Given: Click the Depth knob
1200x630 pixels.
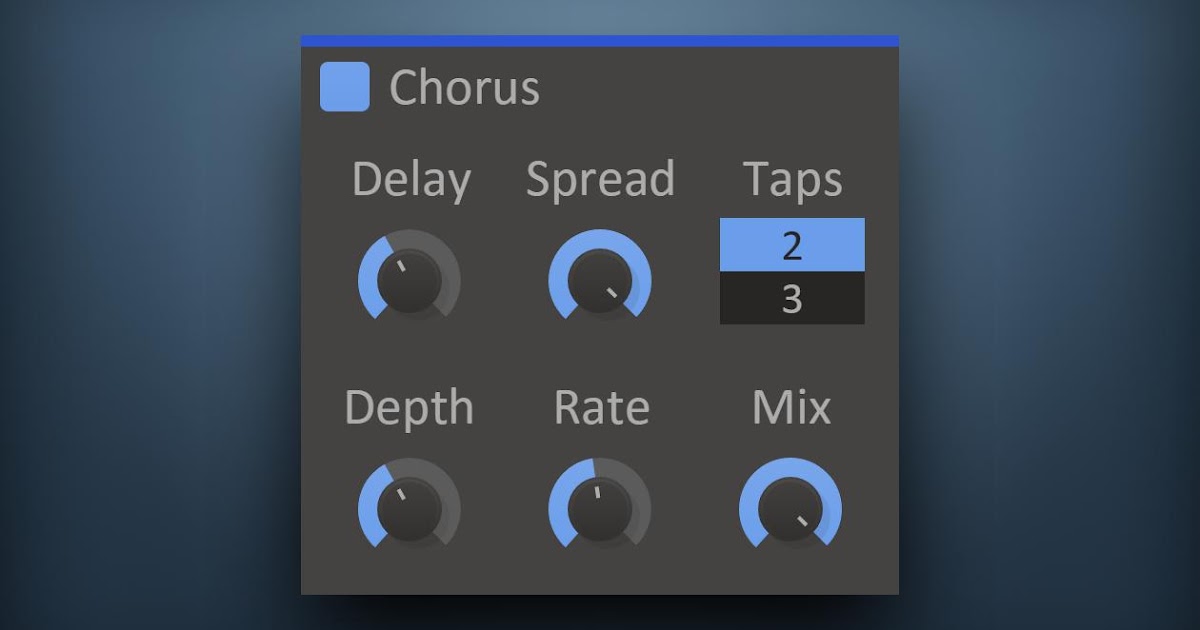Looking at the screenshot, I should point(409,509).
